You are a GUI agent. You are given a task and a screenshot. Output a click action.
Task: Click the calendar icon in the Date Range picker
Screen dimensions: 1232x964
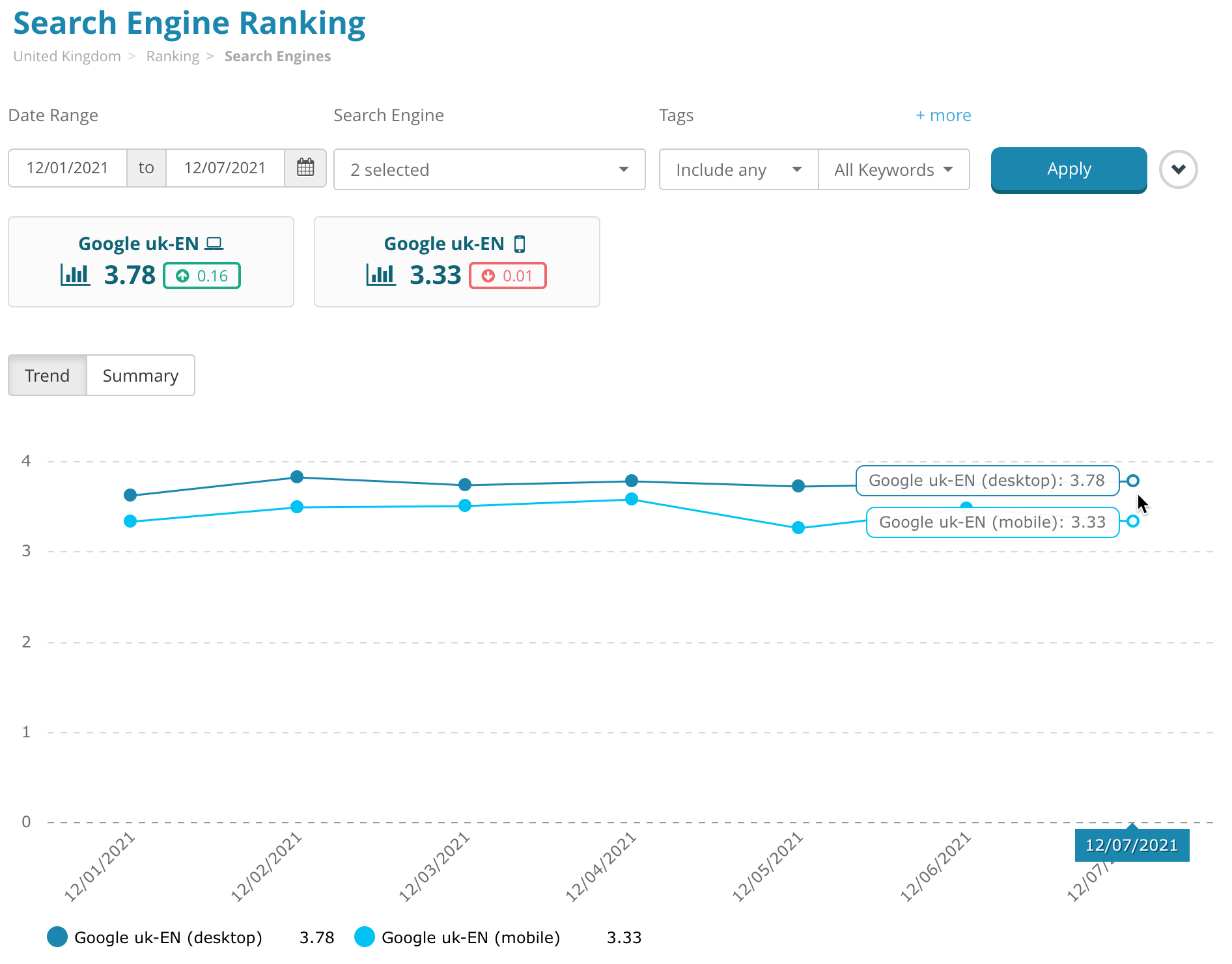[305, 168]
